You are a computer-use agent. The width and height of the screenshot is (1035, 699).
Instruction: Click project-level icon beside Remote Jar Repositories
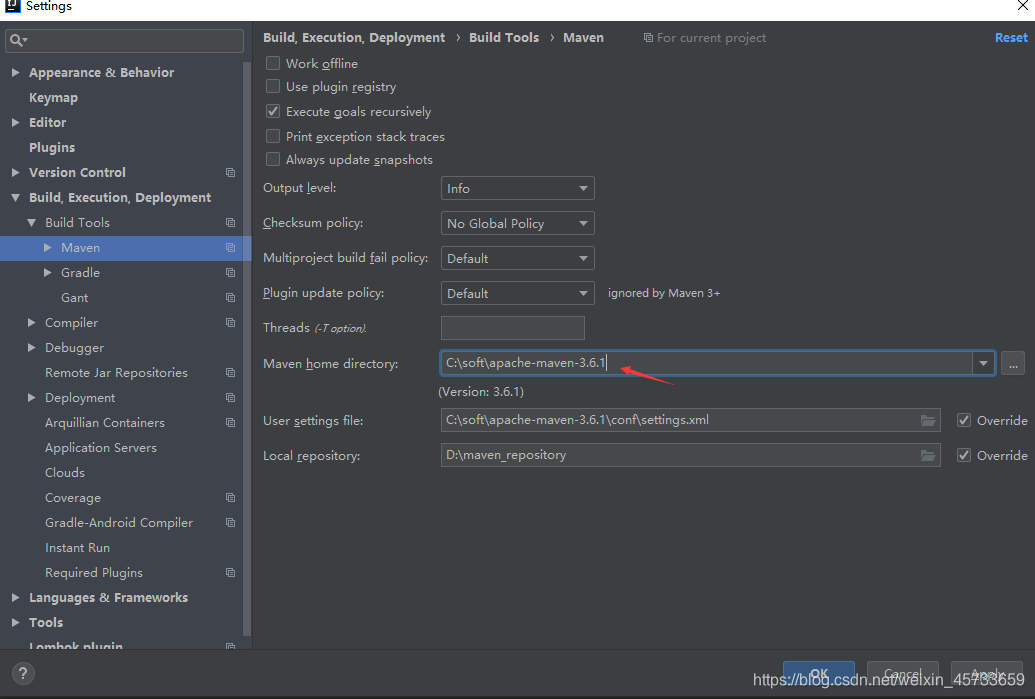click(230, 373)
